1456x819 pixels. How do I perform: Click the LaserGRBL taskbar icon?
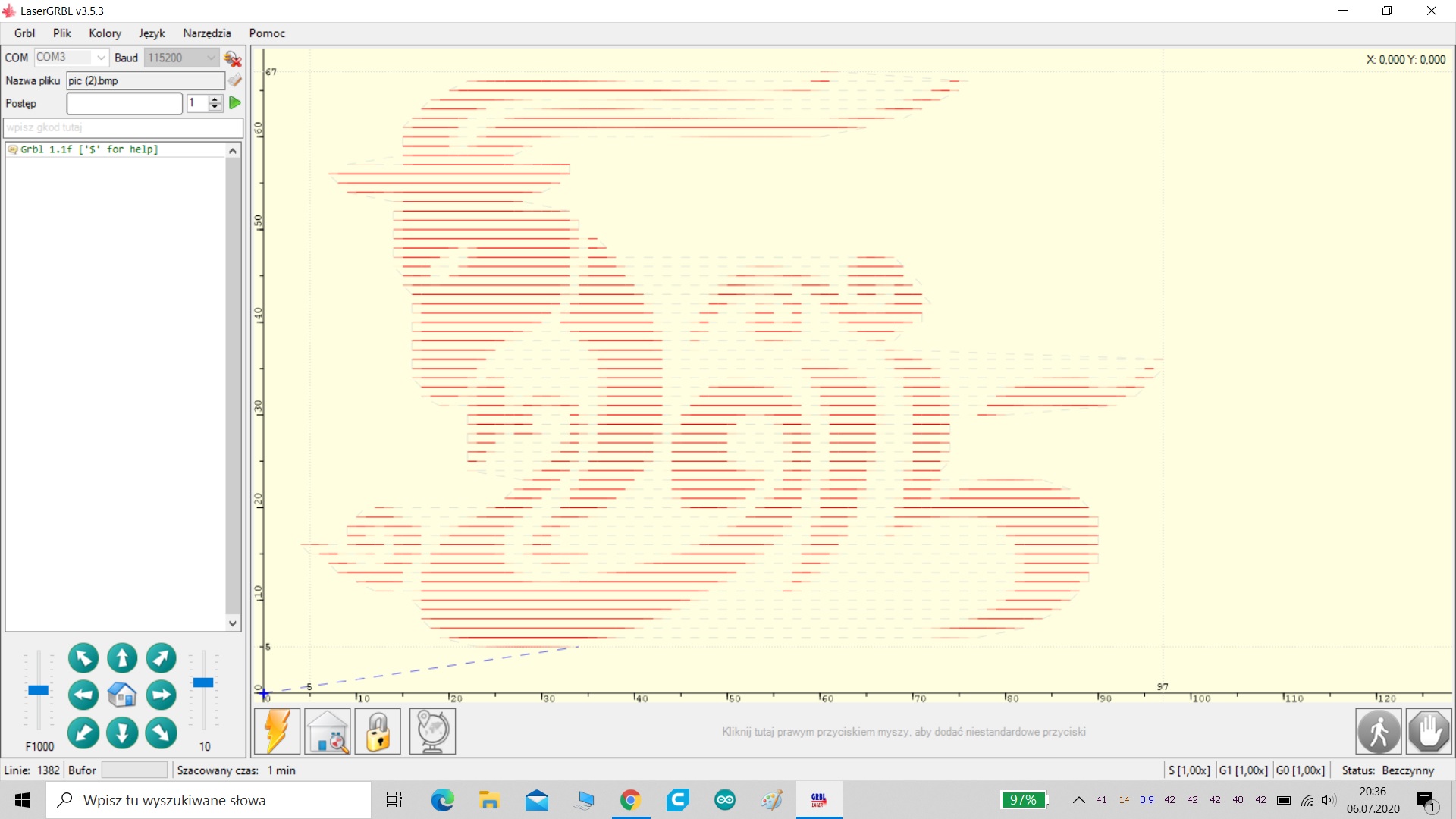click(x=819, y=800)
